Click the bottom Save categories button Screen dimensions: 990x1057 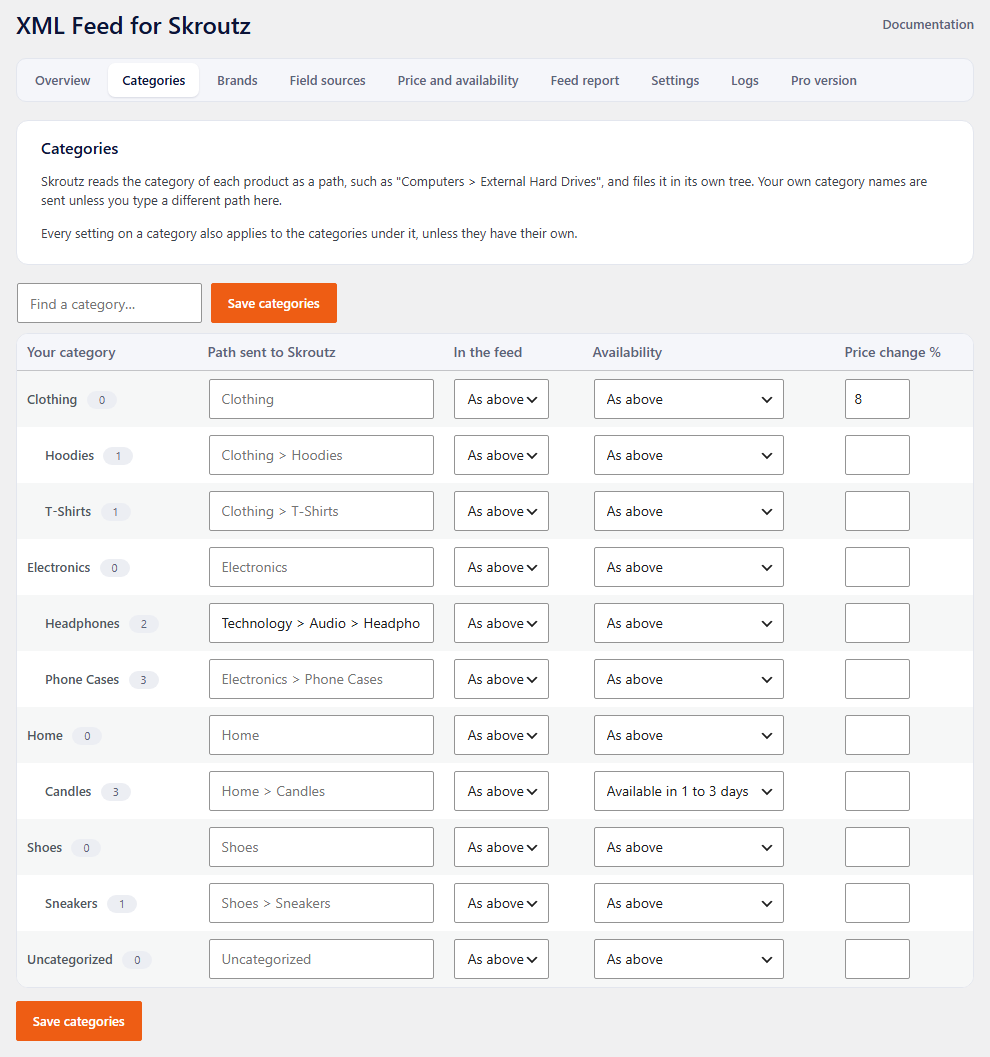[x=79, y=1021]
